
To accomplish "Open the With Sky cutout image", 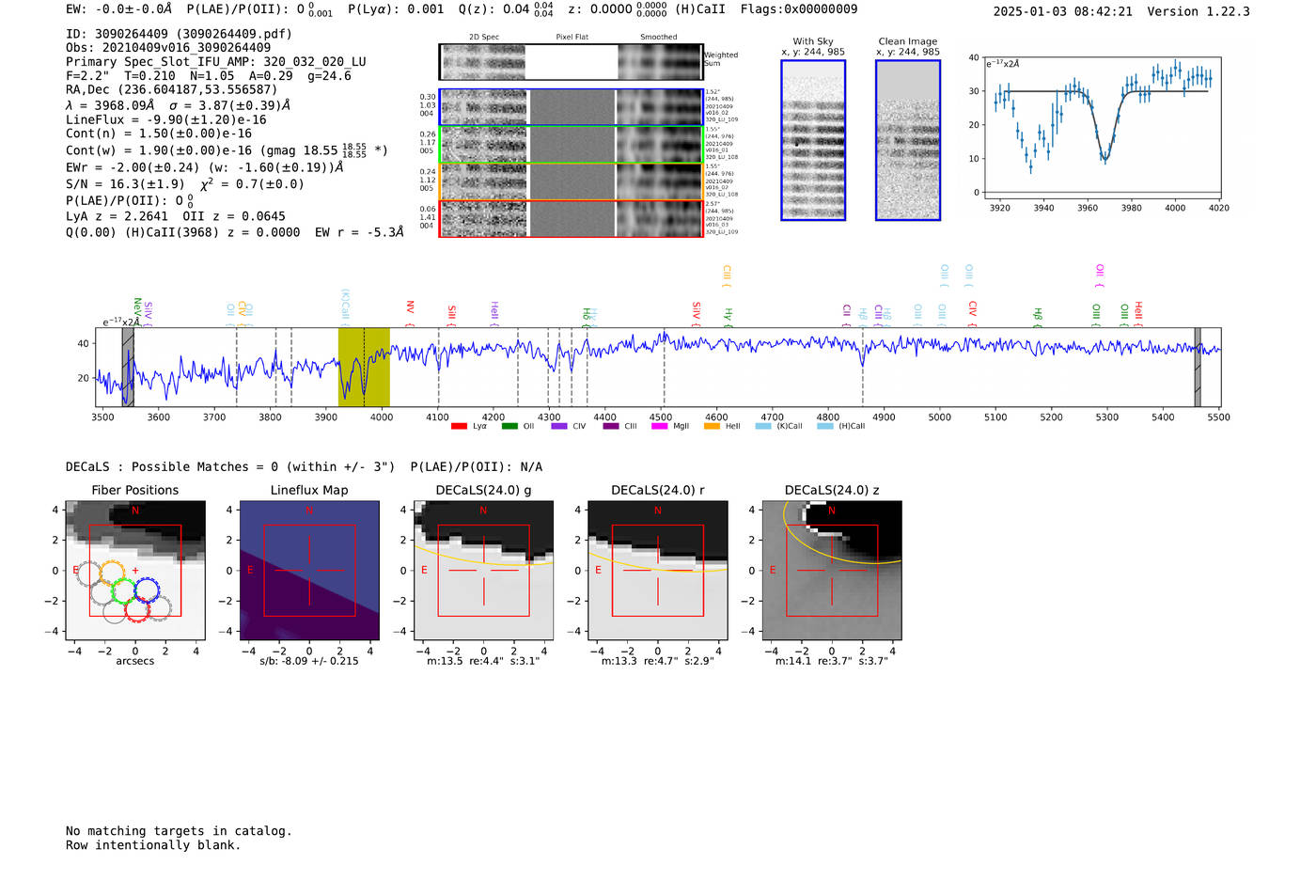I will pos(813,140).
